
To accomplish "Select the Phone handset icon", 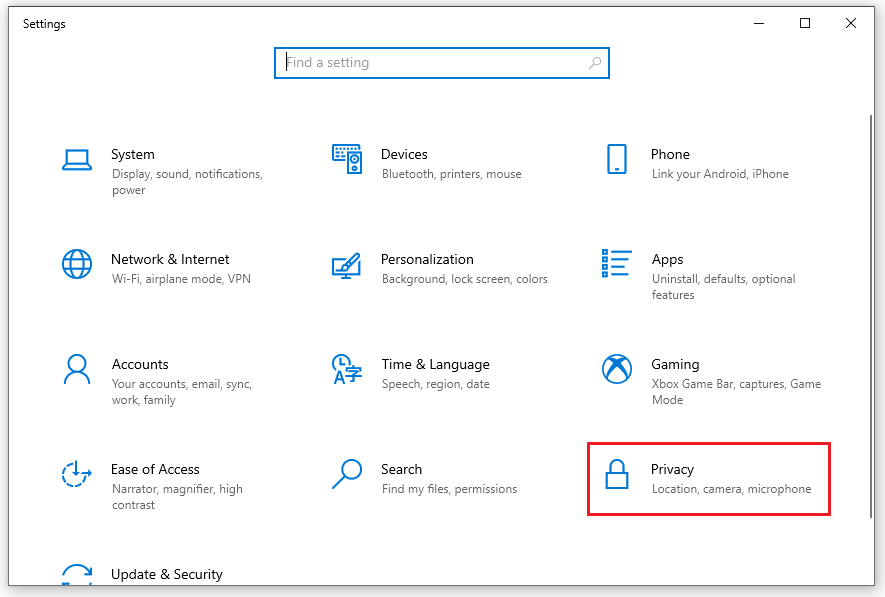I will coord(616,159).
